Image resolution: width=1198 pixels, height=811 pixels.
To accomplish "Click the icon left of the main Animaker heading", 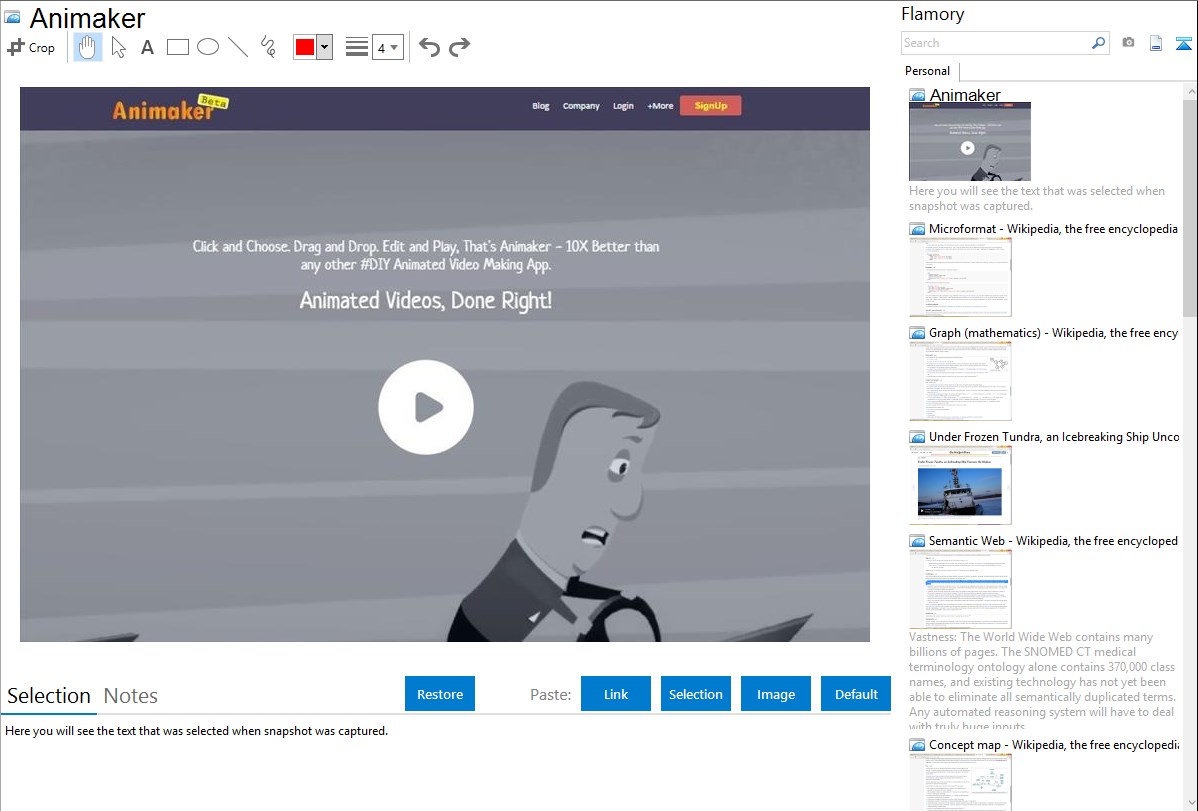I will point(12,18).
